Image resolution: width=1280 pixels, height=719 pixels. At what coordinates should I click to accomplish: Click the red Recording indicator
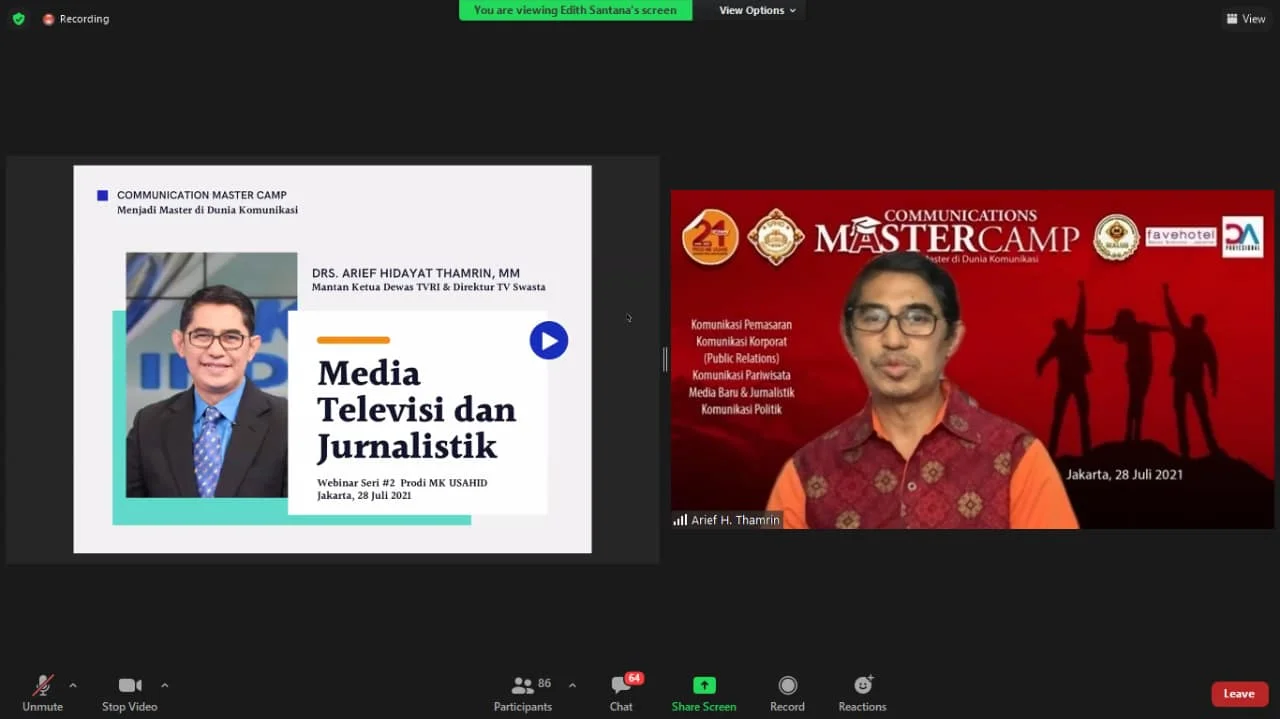[x=76, y=19]
